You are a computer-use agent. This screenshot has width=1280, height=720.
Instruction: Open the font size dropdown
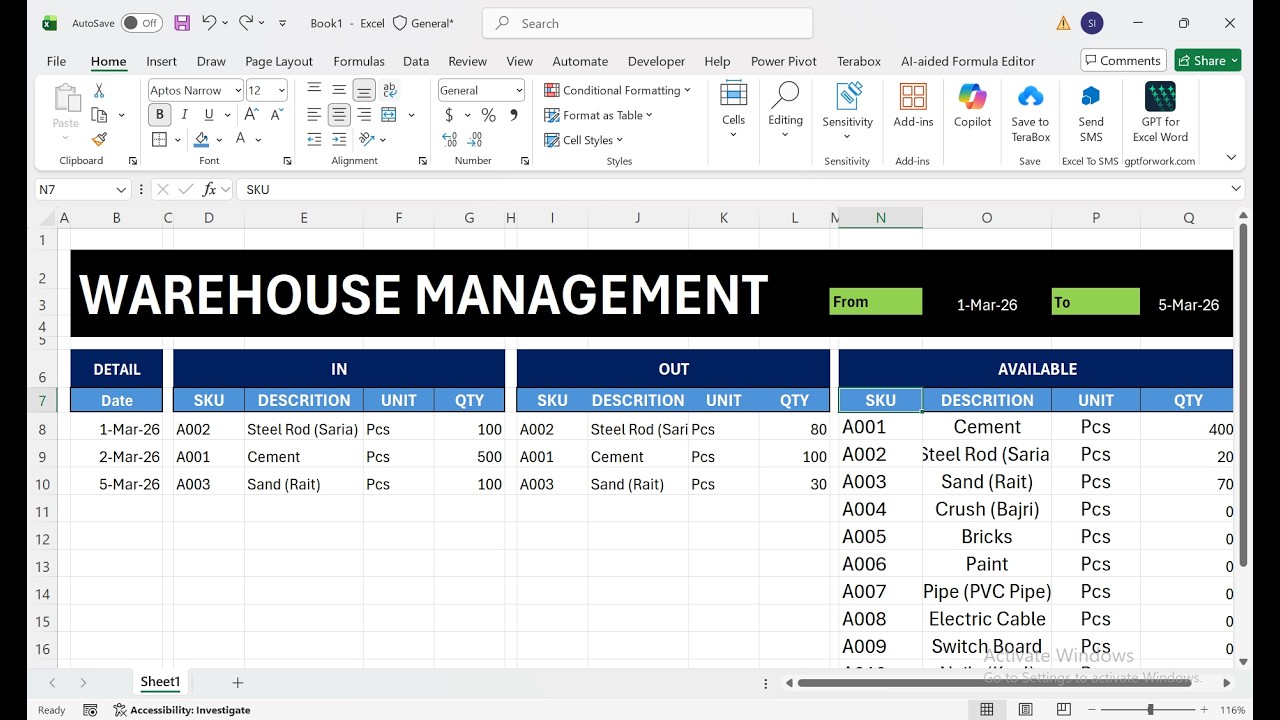coord(282,90)
